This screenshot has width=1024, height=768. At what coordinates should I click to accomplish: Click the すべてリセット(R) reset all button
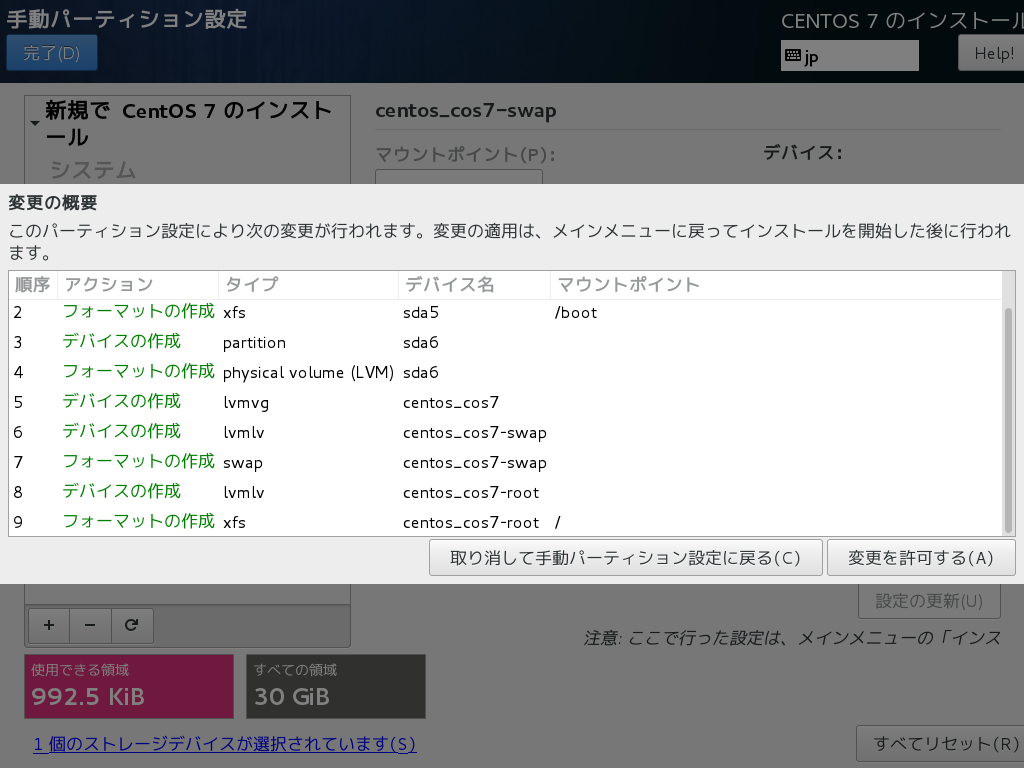[x=940, y=743]
